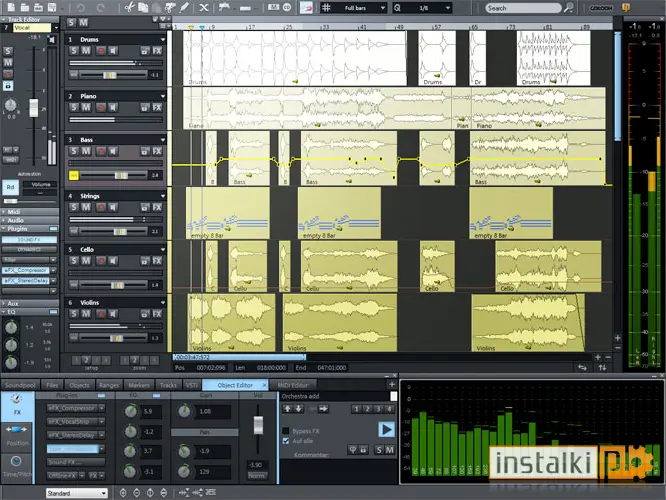Open the Full bars grid dropdown

coord(382,8)
